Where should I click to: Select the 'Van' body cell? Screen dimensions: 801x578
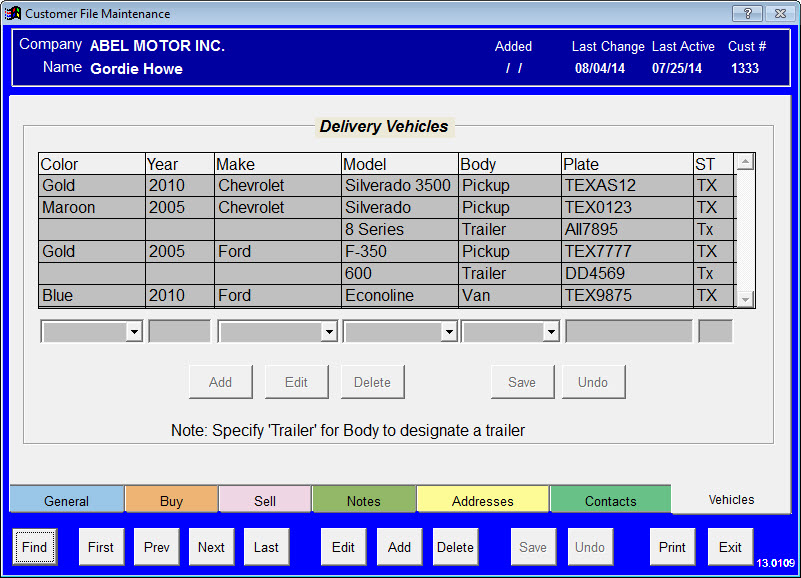click(510, 295)
